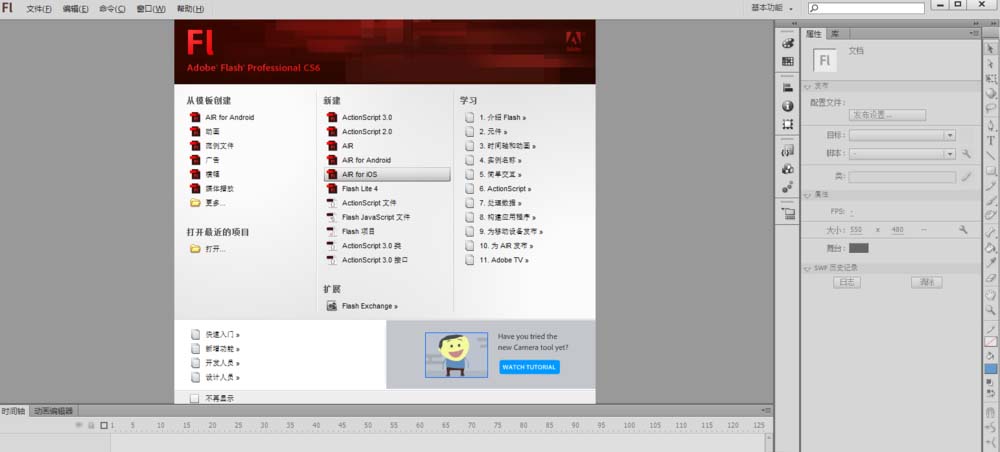Open the 基本功能 workspace switcher
The width and height of the screenshot is (1000, 452).
tap(772, 8)
